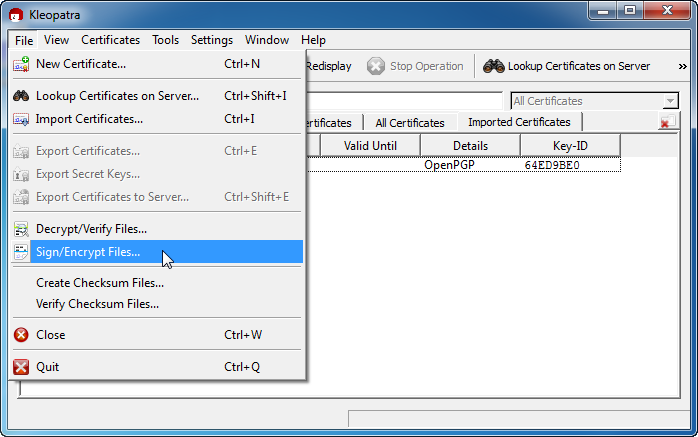
Task: Open the Certificates menu
Action: (x=110, y=40)
